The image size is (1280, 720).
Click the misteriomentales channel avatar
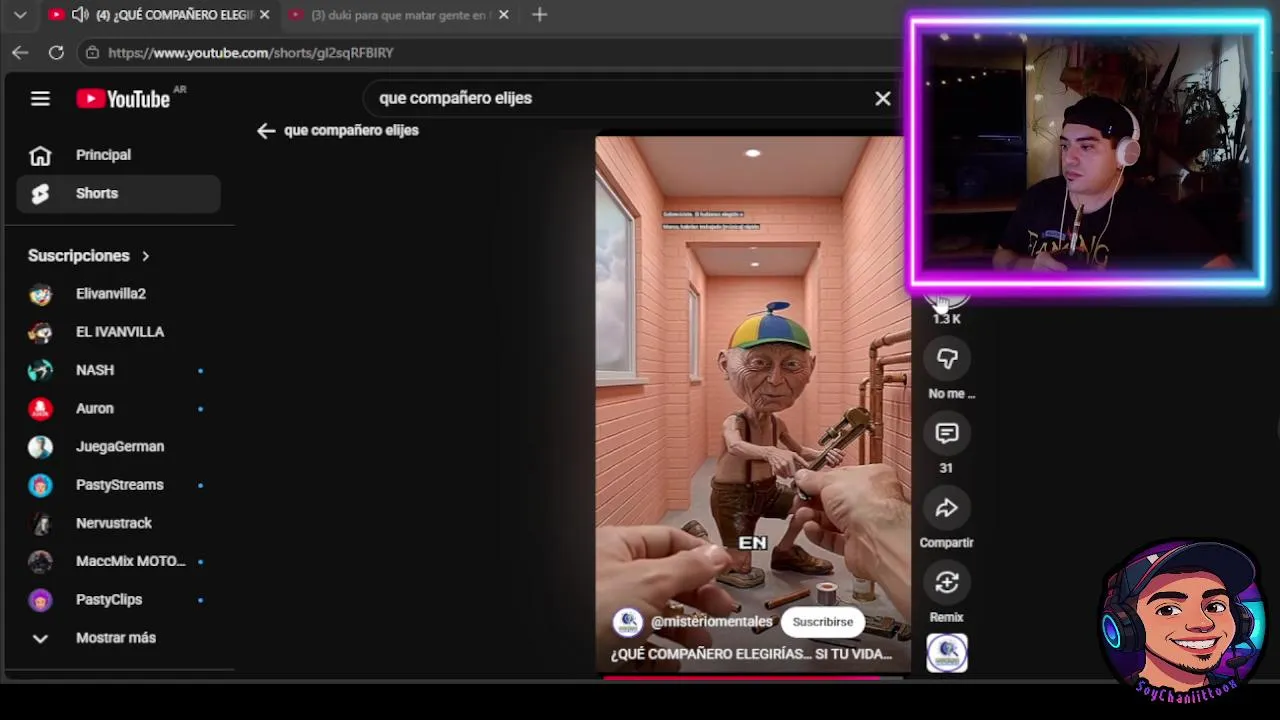point(628,622)
